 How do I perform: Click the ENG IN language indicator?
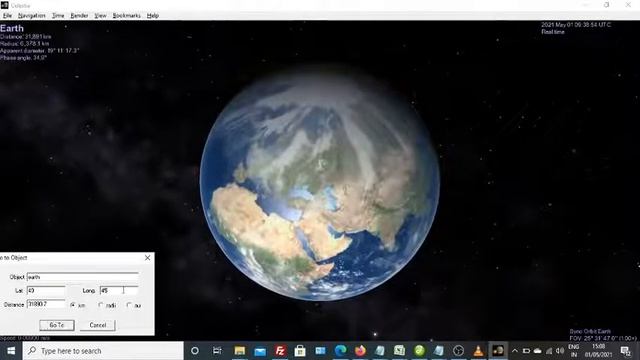click(x=573, y=351)
